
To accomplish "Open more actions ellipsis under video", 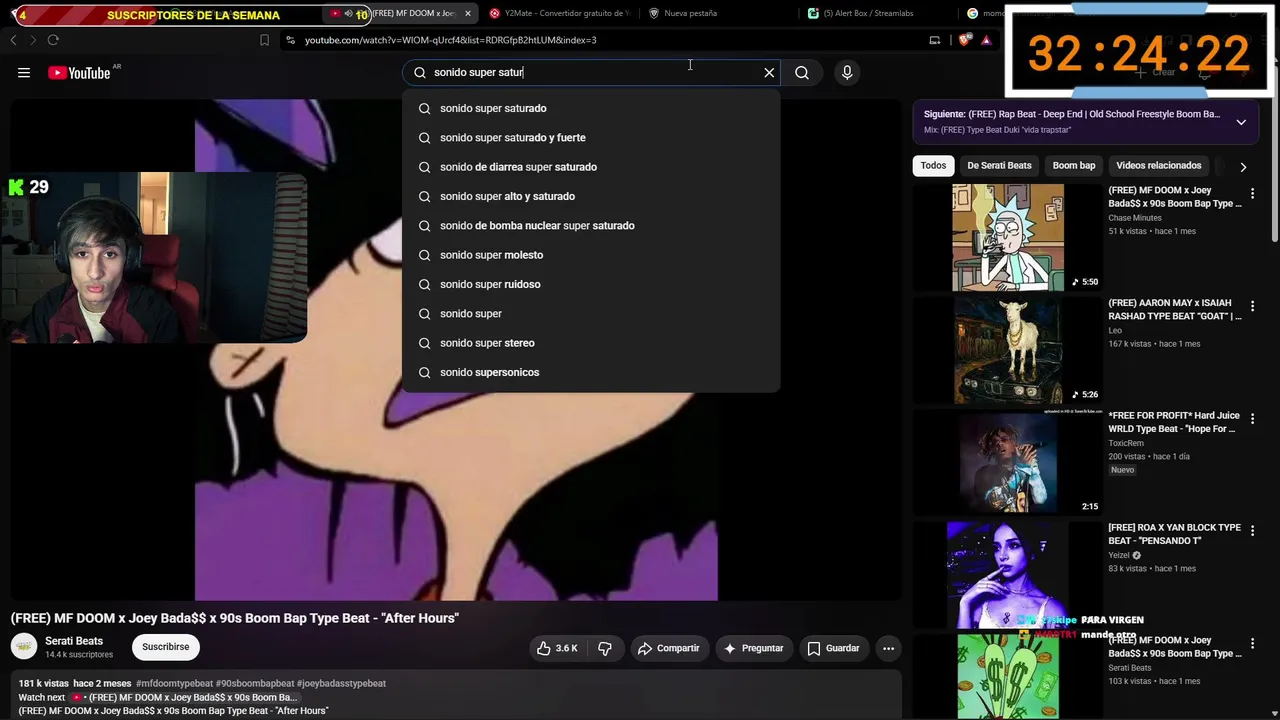I will (888, 648).
